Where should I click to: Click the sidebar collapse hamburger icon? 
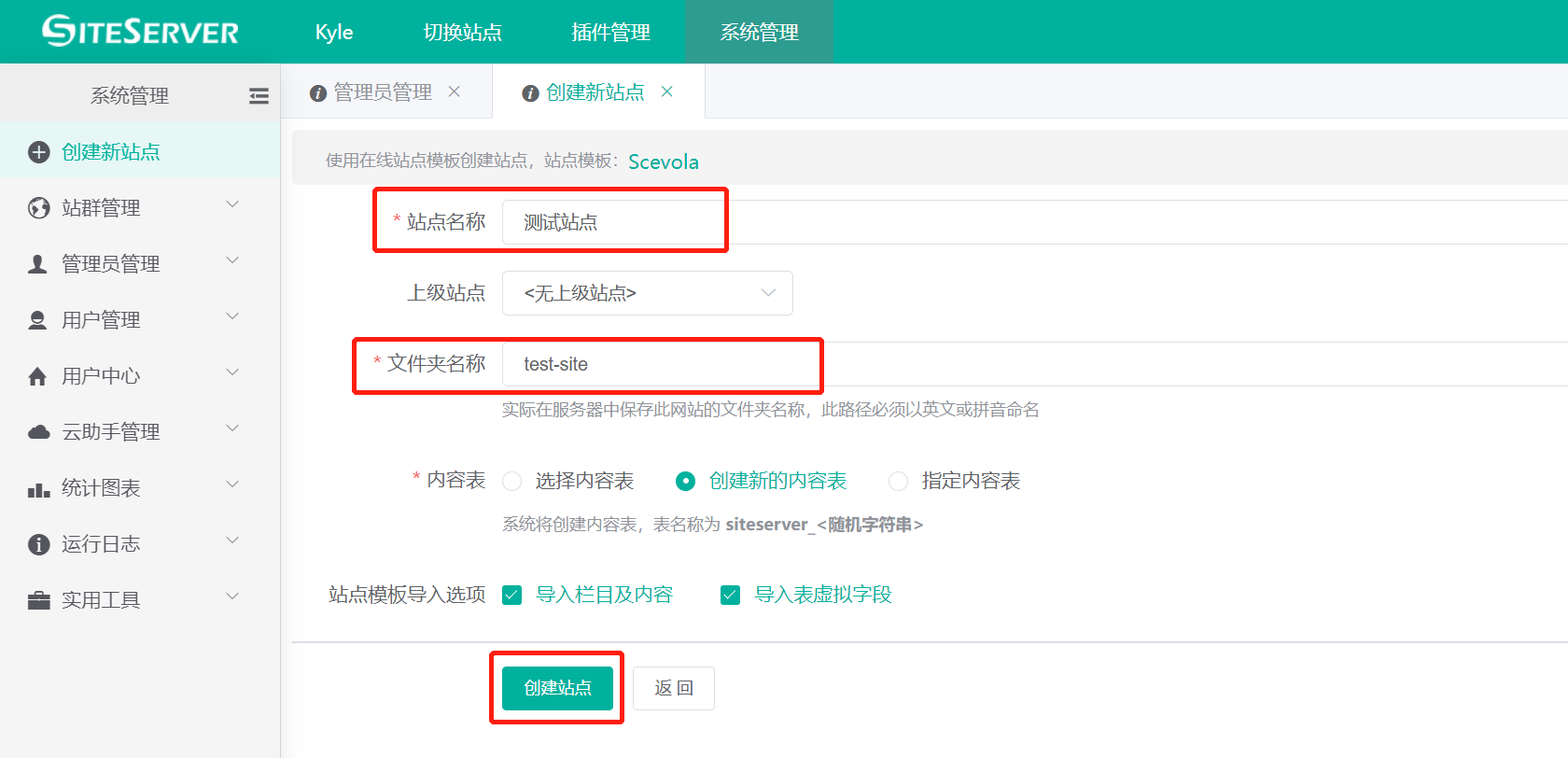[259, 95]
